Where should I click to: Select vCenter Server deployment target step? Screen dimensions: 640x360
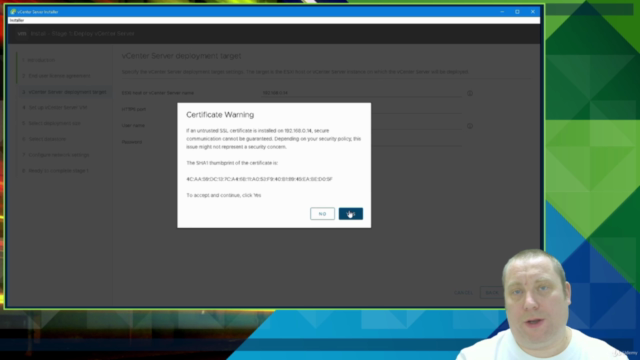pyautogui.click(x=64, y=92)
